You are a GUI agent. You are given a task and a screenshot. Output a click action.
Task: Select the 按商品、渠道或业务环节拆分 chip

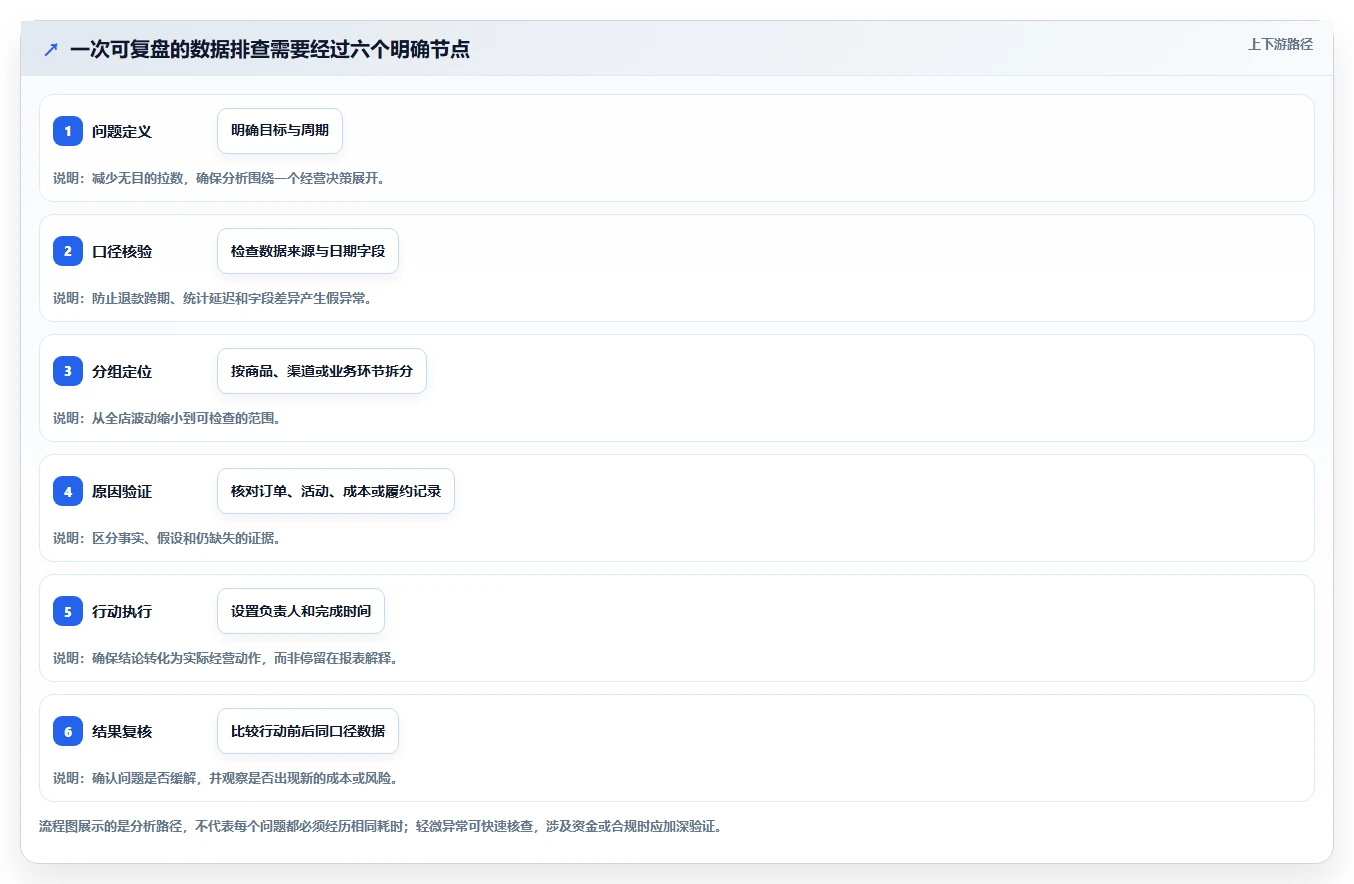[322, 371]
